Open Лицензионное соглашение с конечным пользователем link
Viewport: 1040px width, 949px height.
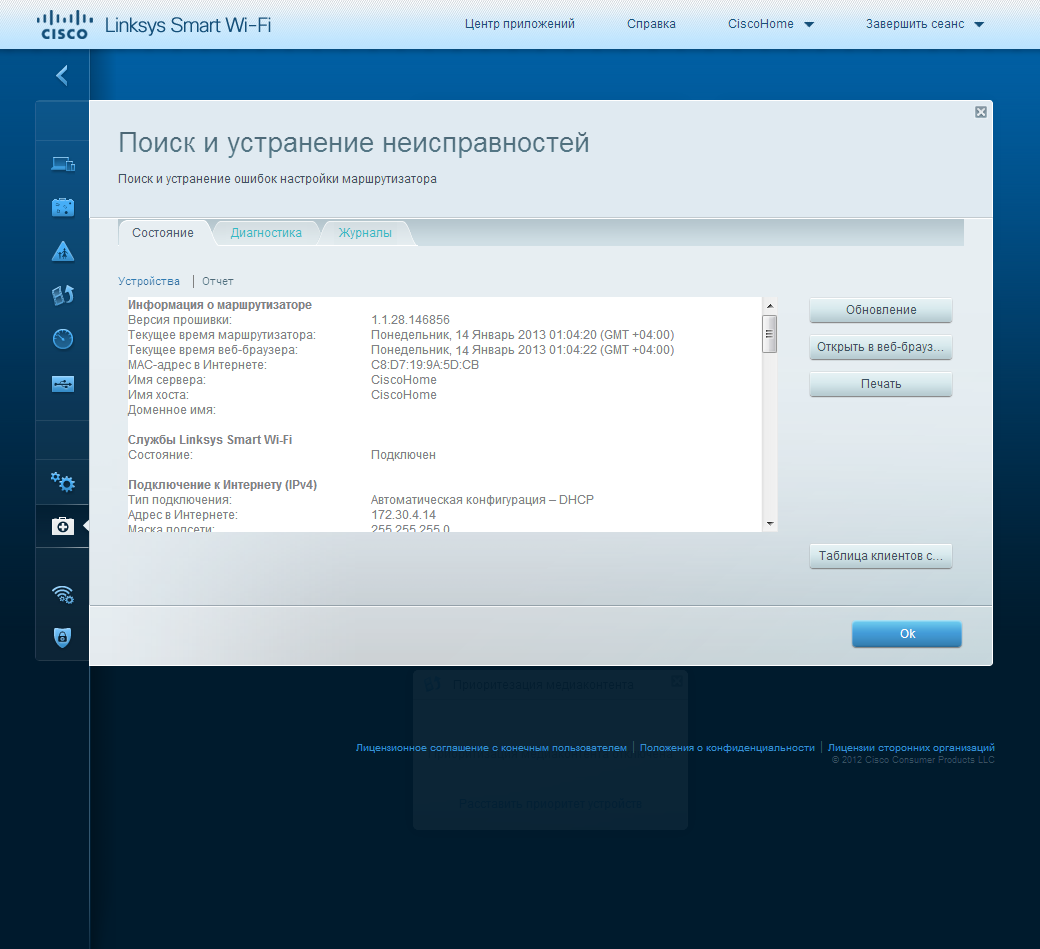click(x=491, y=747)
